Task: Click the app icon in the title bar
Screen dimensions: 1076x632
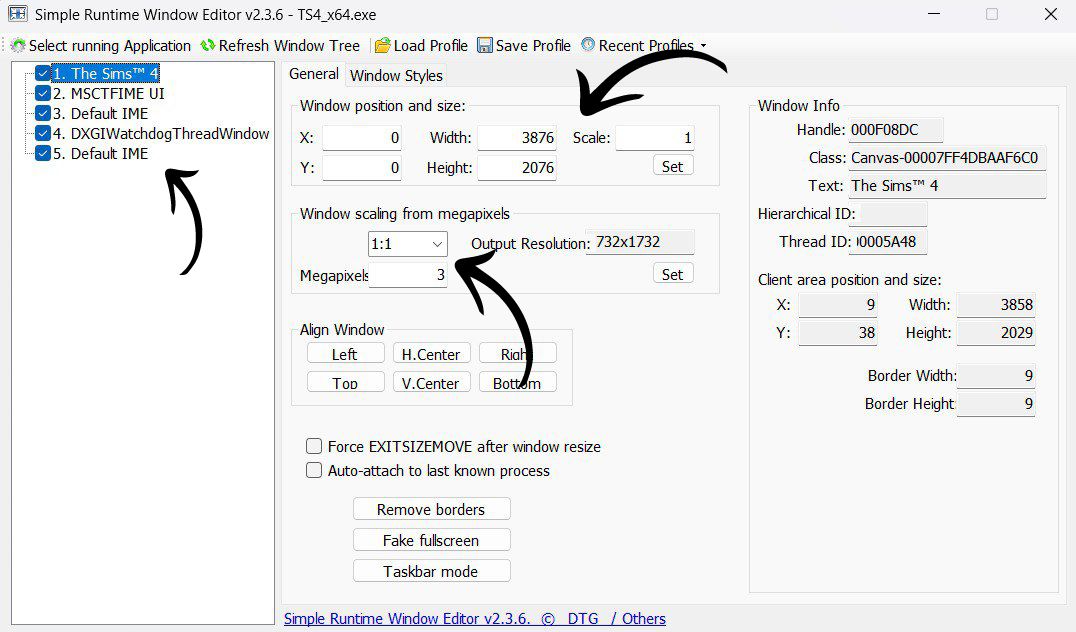Action: coord(17,14)
